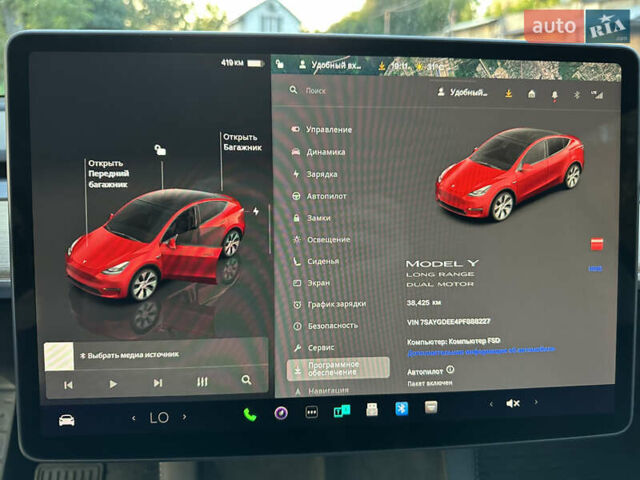Tap the 31°C outside temperature reading
640x480 pixels.
(x=436, y=66)
